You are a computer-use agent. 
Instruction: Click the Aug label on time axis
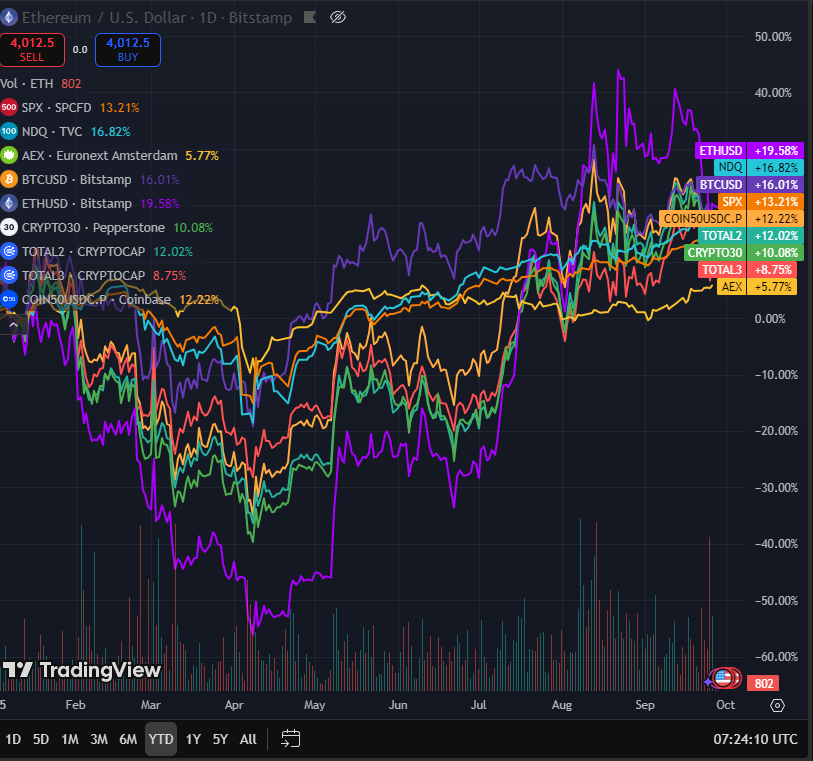(562, 705)
